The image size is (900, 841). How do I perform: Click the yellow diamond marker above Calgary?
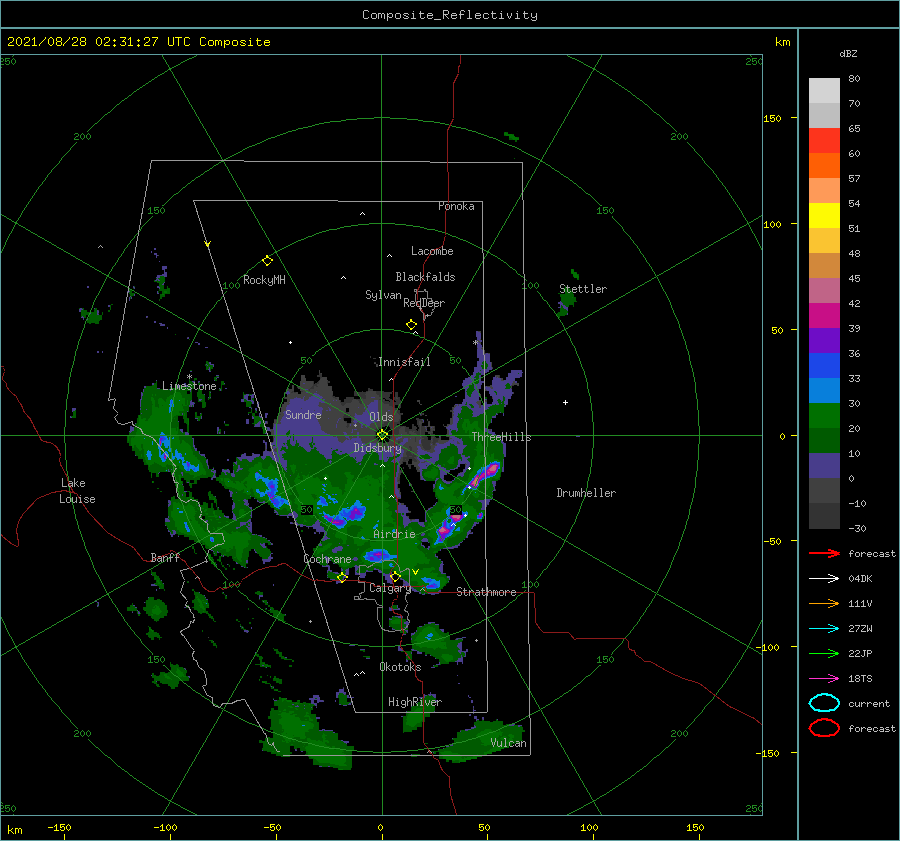395,576
